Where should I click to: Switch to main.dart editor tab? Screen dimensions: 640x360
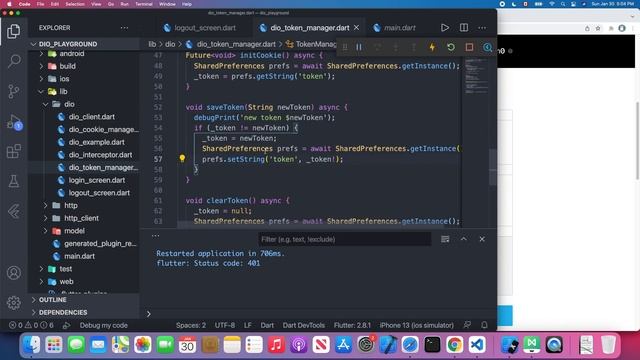click(395, 28)
